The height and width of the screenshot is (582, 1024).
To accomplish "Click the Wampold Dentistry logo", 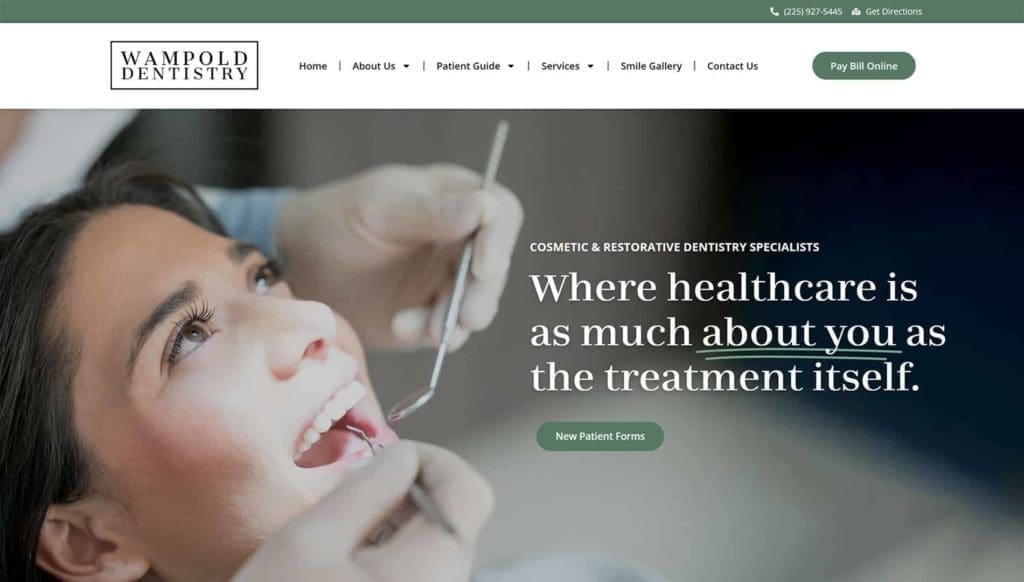I will coord(184,65).
